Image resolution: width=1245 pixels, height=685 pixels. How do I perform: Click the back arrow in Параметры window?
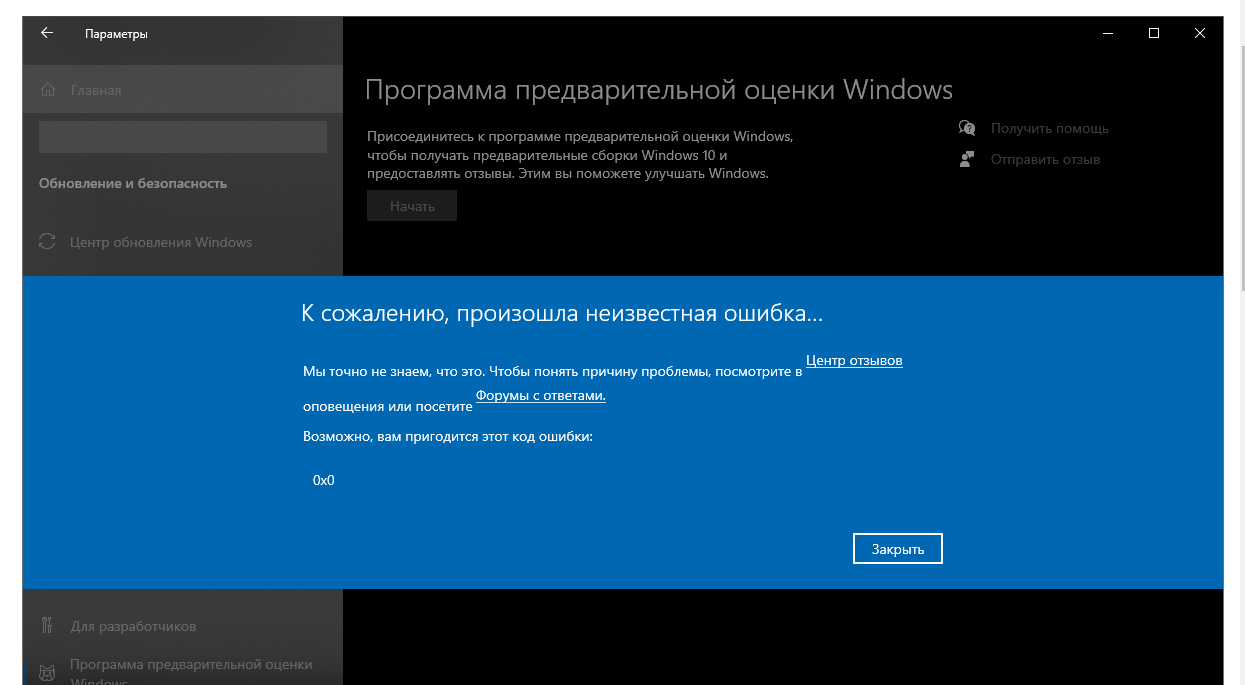(47, 33)
